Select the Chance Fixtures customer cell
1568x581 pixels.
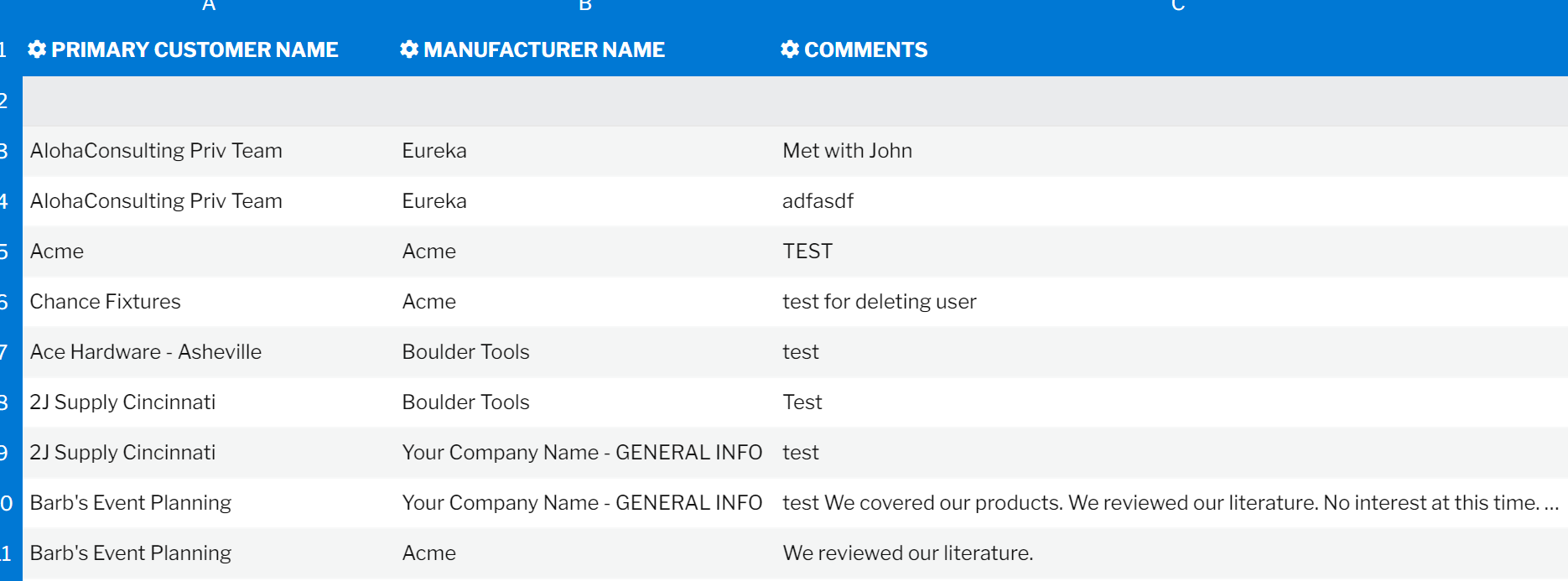[x=106, y=302]
